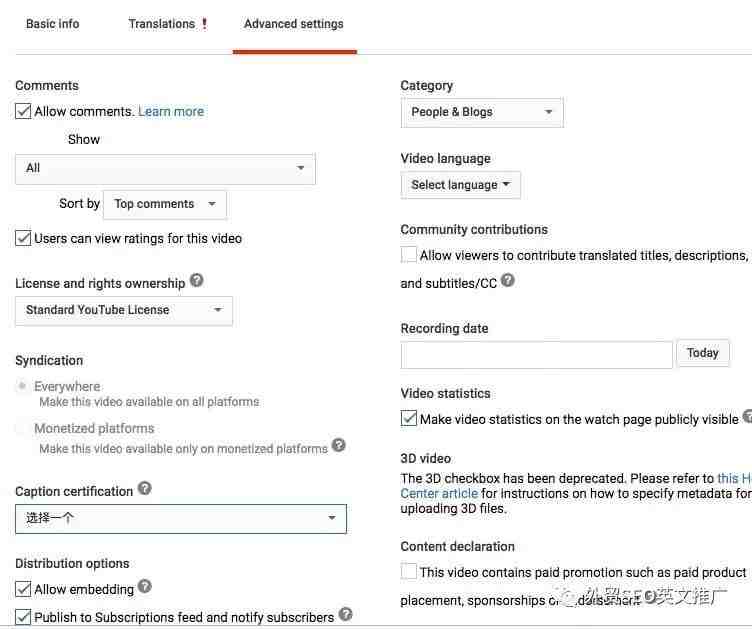Open help icon beside Caption certification
The image size is (752, 629).
pos(145,489)
